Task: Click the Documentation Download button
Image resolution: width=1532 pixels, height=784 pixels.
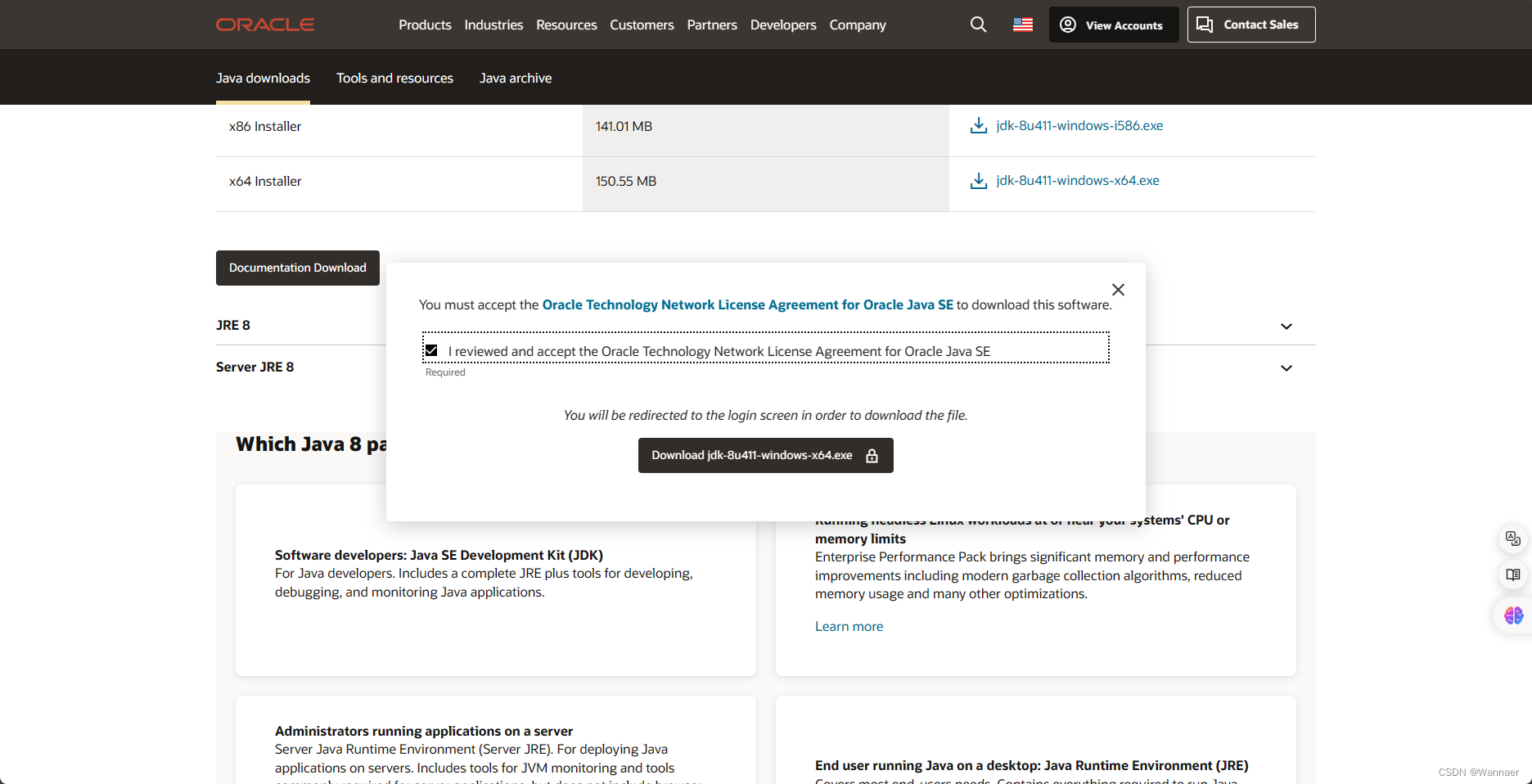Action: coord(298,268)
